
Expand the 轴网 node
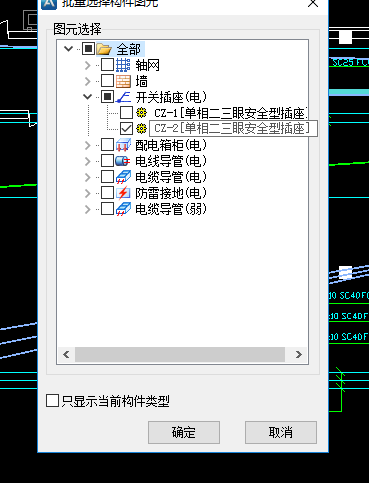pyautogui.click(x=88, y=65)
